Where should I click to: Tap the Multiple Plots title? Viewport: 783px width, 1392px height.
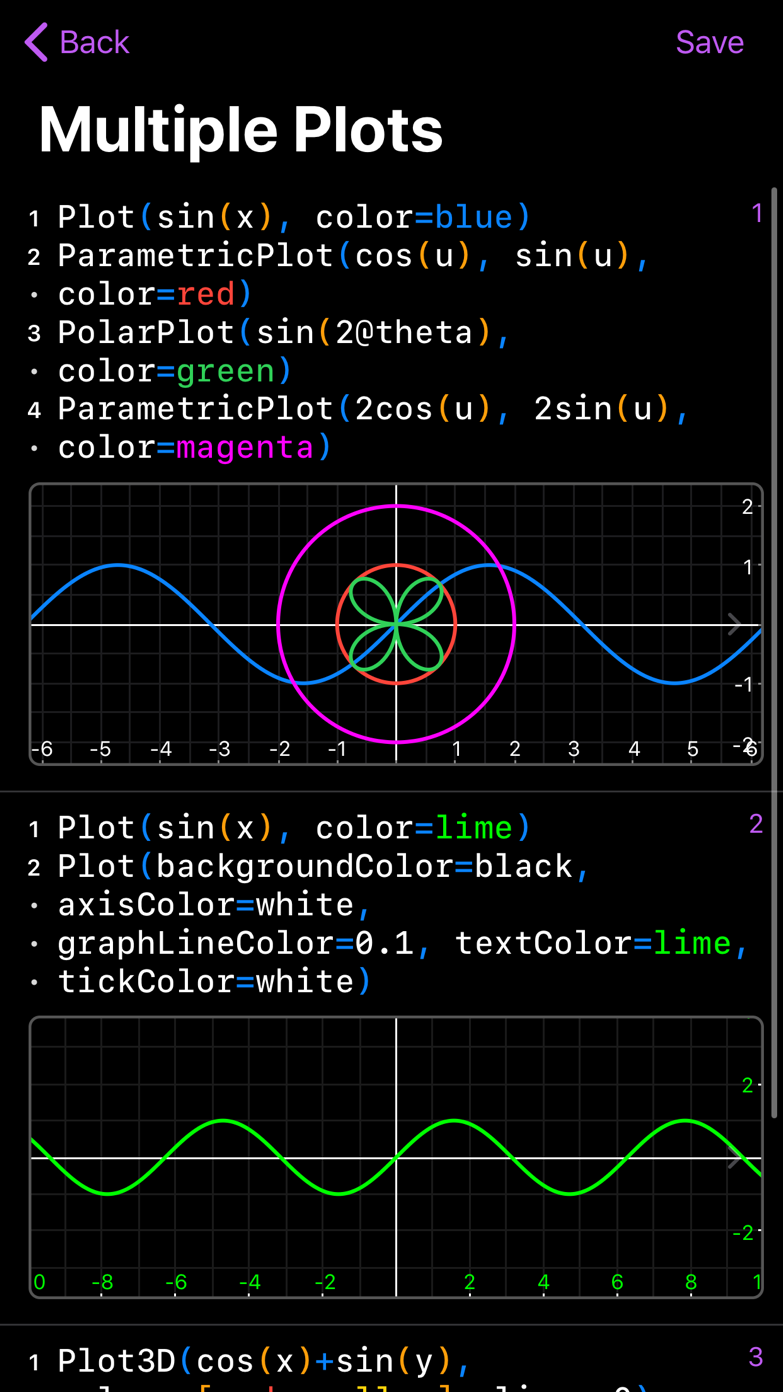tap(240, 129)
